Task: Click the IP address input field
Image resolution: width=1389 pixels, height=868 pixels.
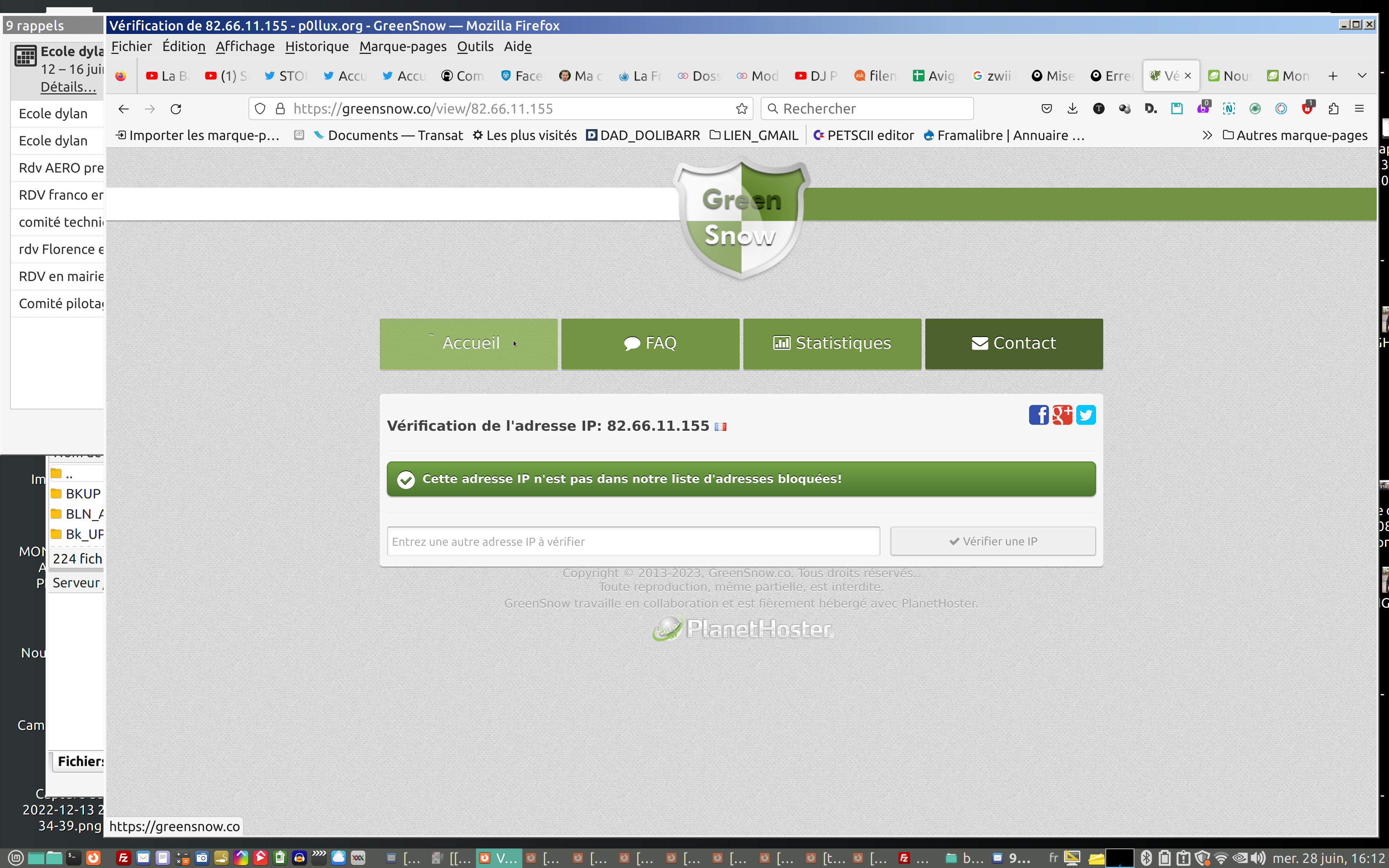Action: 633,541
